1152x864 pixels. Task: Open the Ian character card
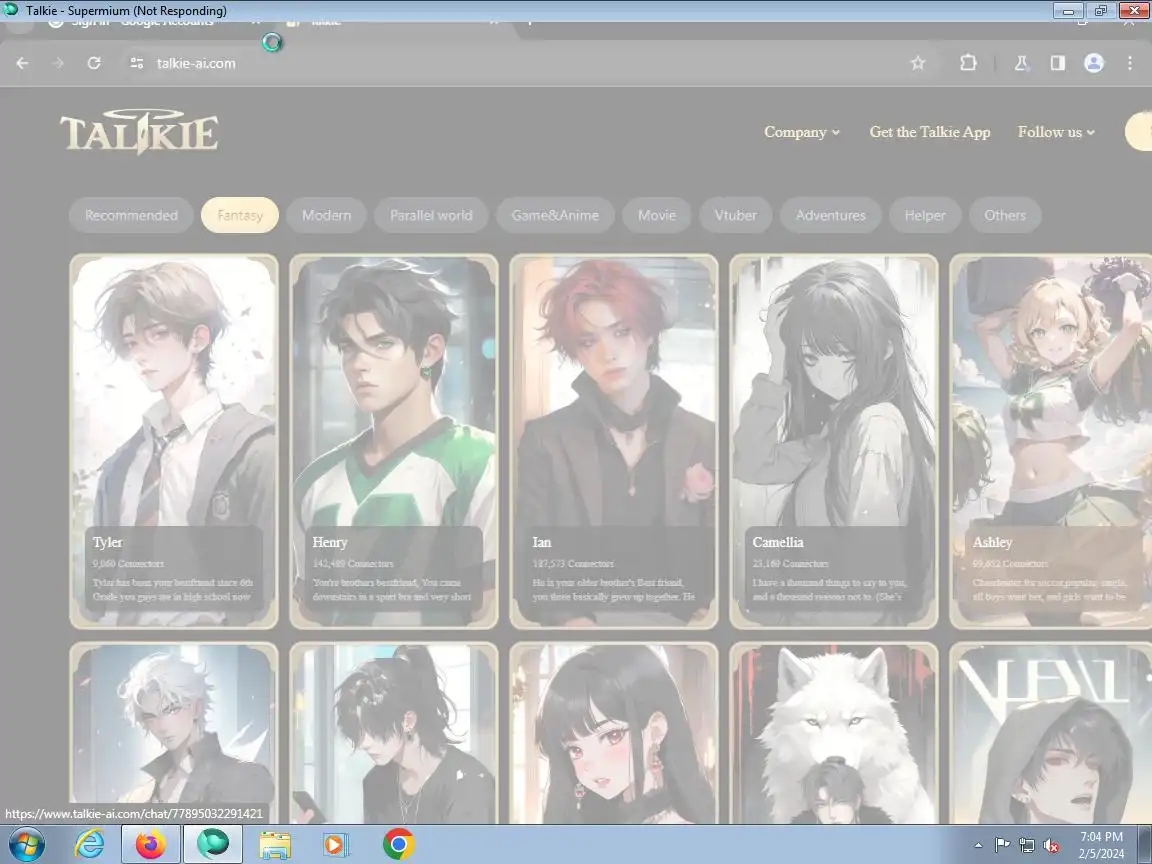click(x=613, y=441)
